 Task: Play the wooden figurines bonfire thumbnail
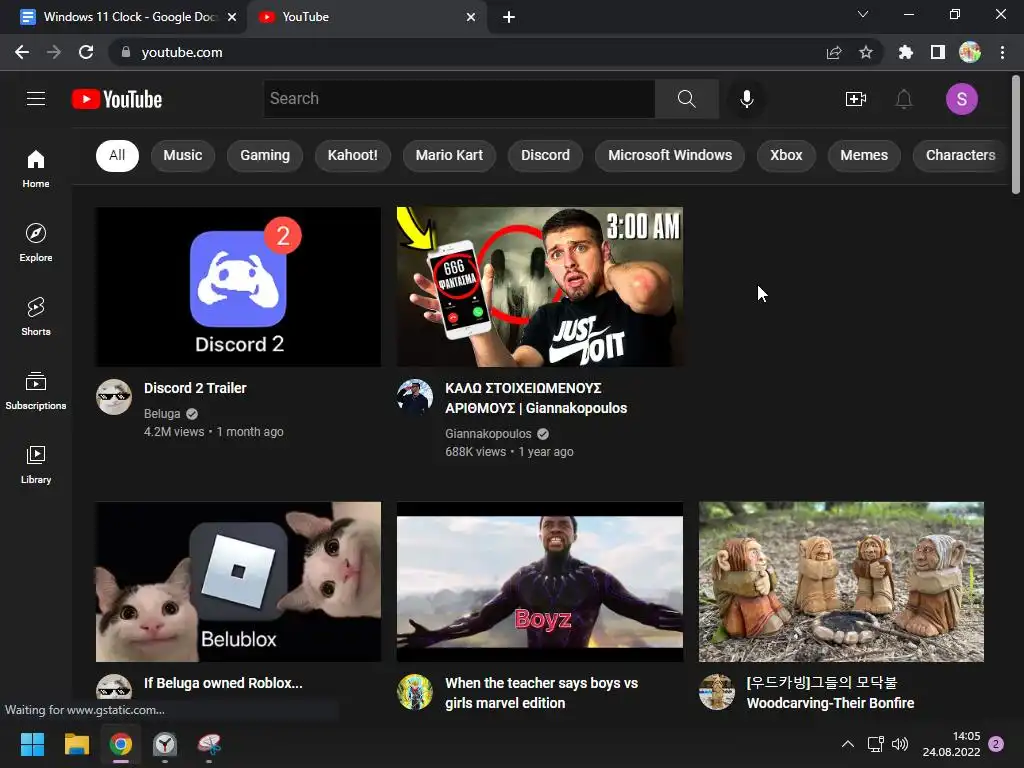(841, 582)
